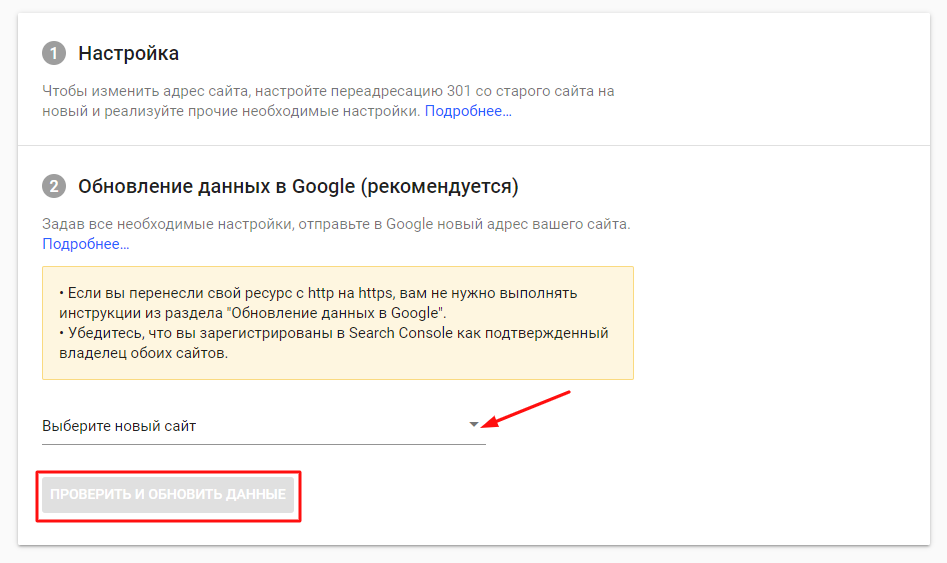Screen dimensions: 947x563
Task: Click the words Search Console in the notice
Action: click(400, 333)
